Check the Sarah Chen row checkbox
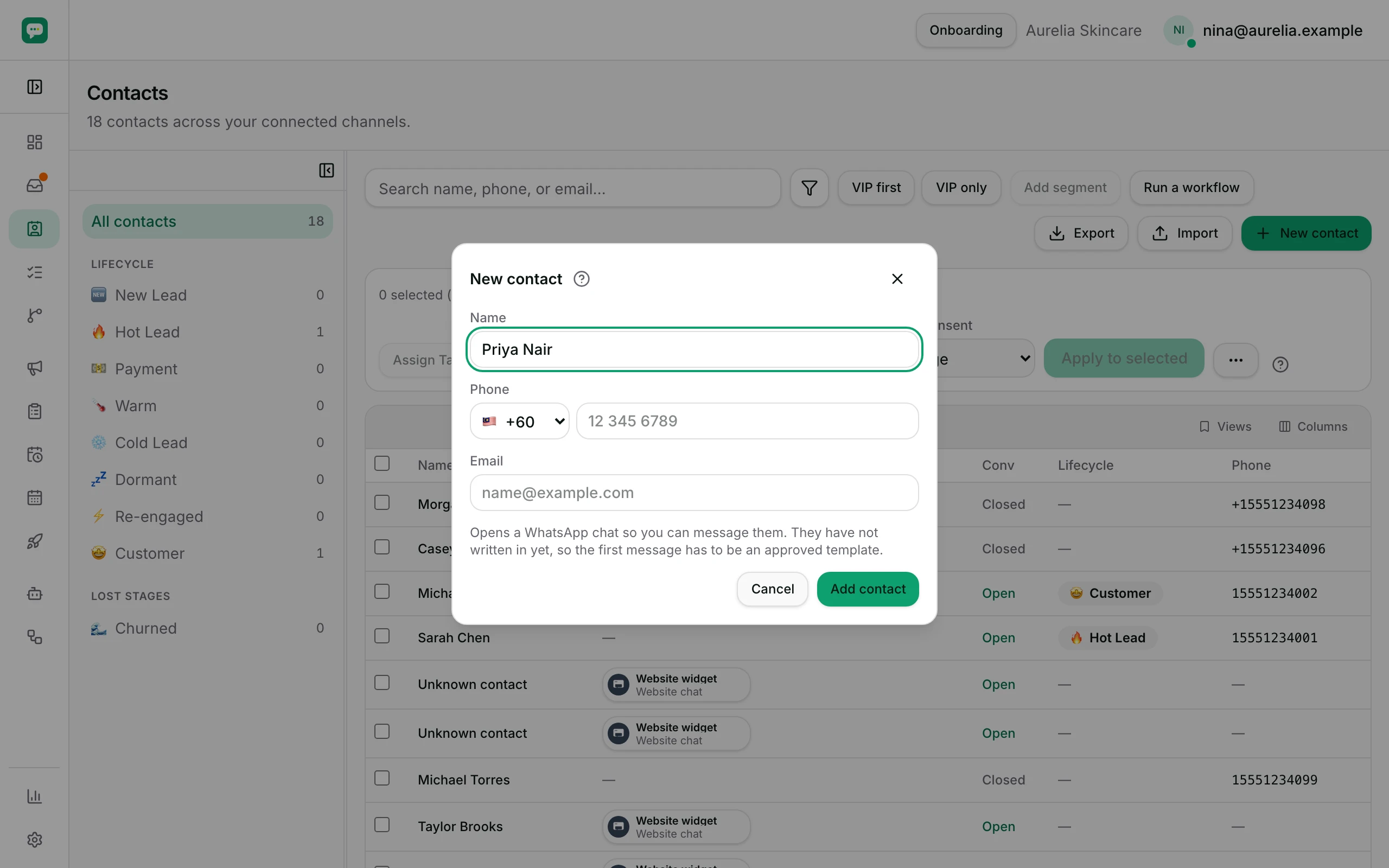The width and height of the screenshot is (1389, 868). pos(383,636)
